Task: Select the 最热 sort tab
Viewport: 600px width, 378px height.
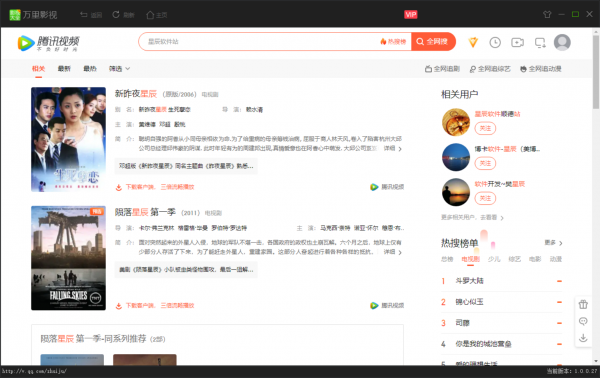Action: pos(90,68)
